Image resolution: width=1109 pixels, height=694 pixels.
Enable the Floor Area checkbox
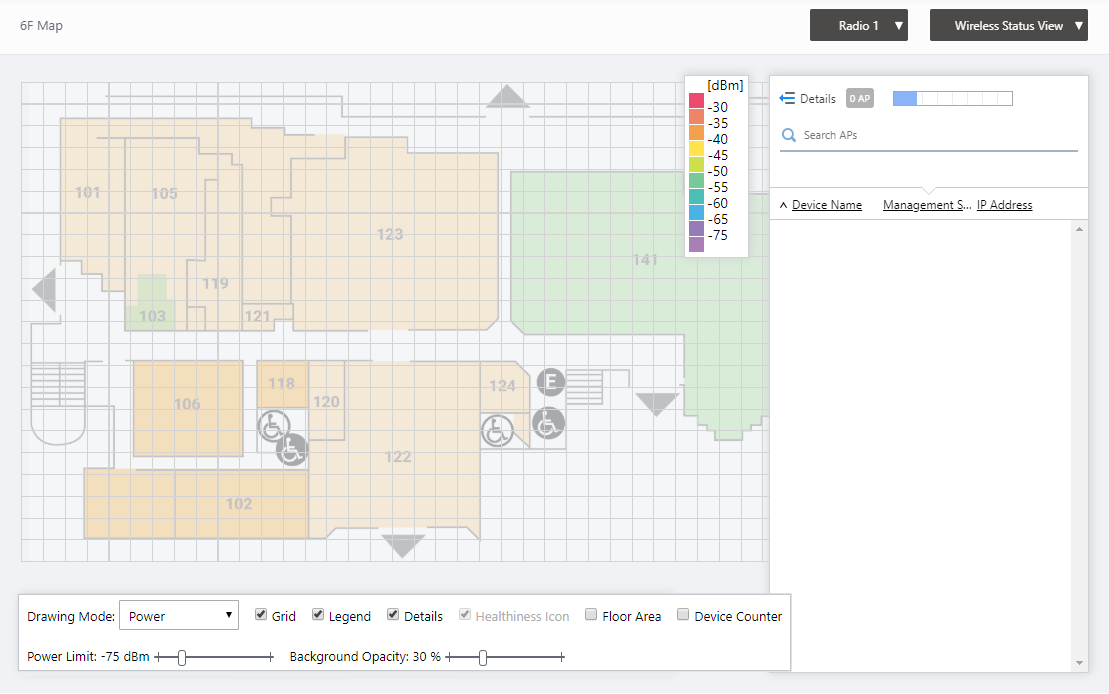591,615
